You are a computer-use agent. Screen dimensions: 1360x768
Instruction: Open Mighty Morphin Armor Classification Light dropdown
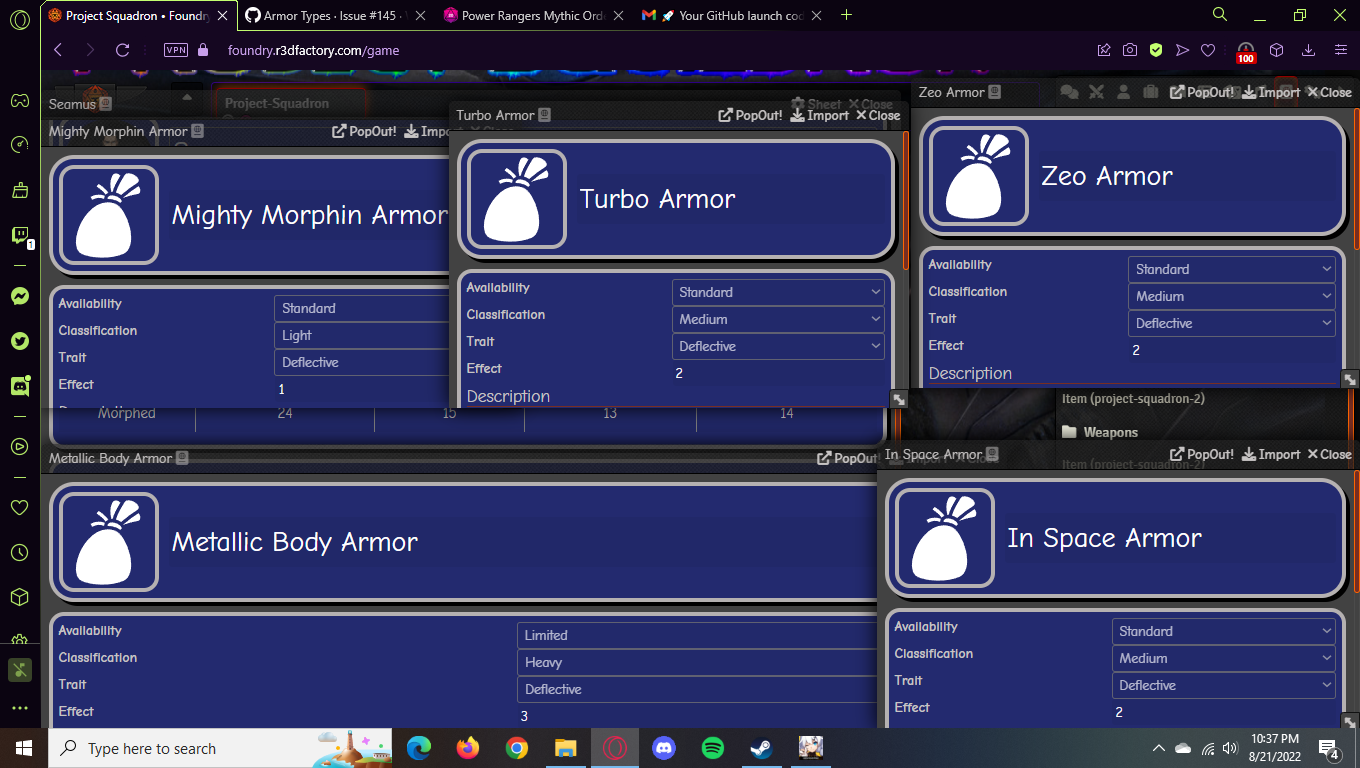click(362, 335)
